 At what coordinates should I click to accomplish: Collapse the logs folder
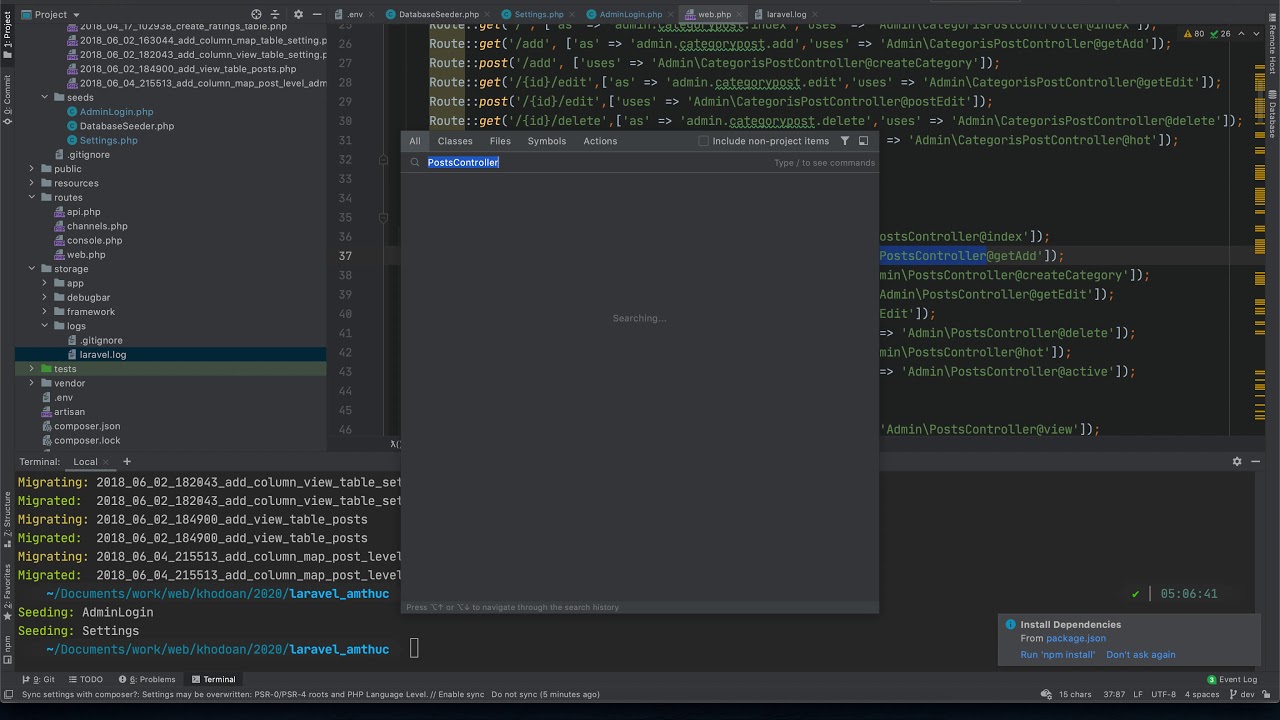coord(45,326)
